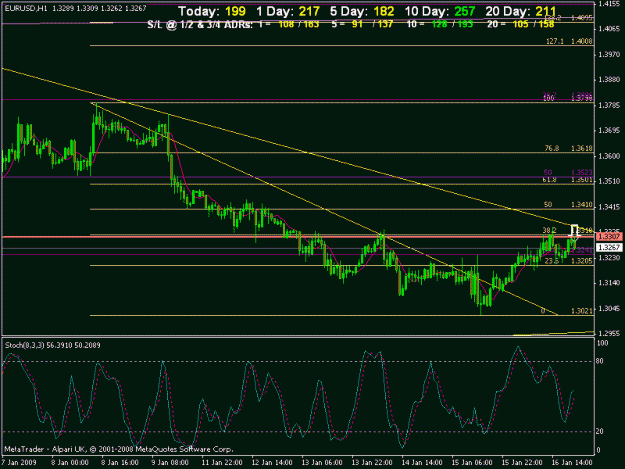625x469 pixels.
Task: Click the '8 Jan 16:00' time axis label
Action: 120,463
